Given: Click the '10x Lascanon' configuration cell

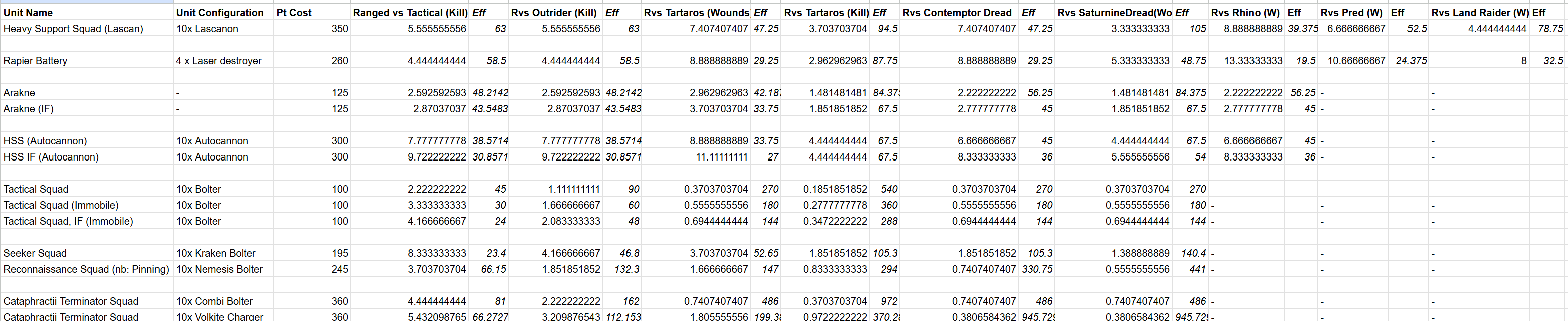Looking at the screenshot, I should tap(223, 29).
